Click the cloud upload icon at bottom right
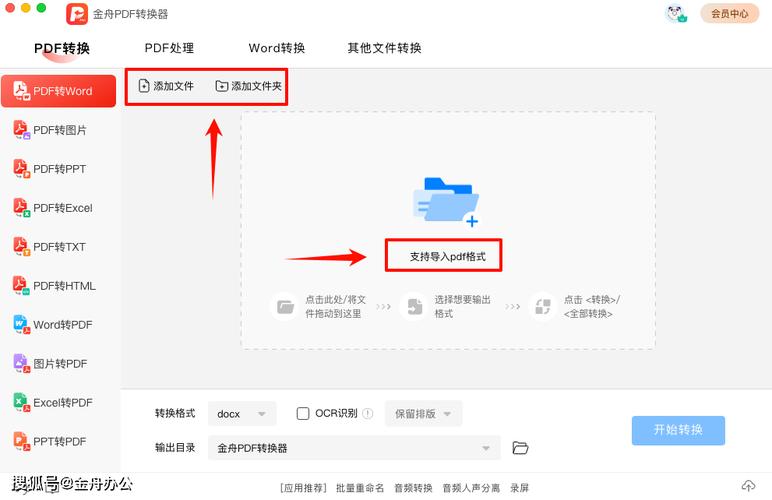The image size is (772, 500). (x=748, y=486)
